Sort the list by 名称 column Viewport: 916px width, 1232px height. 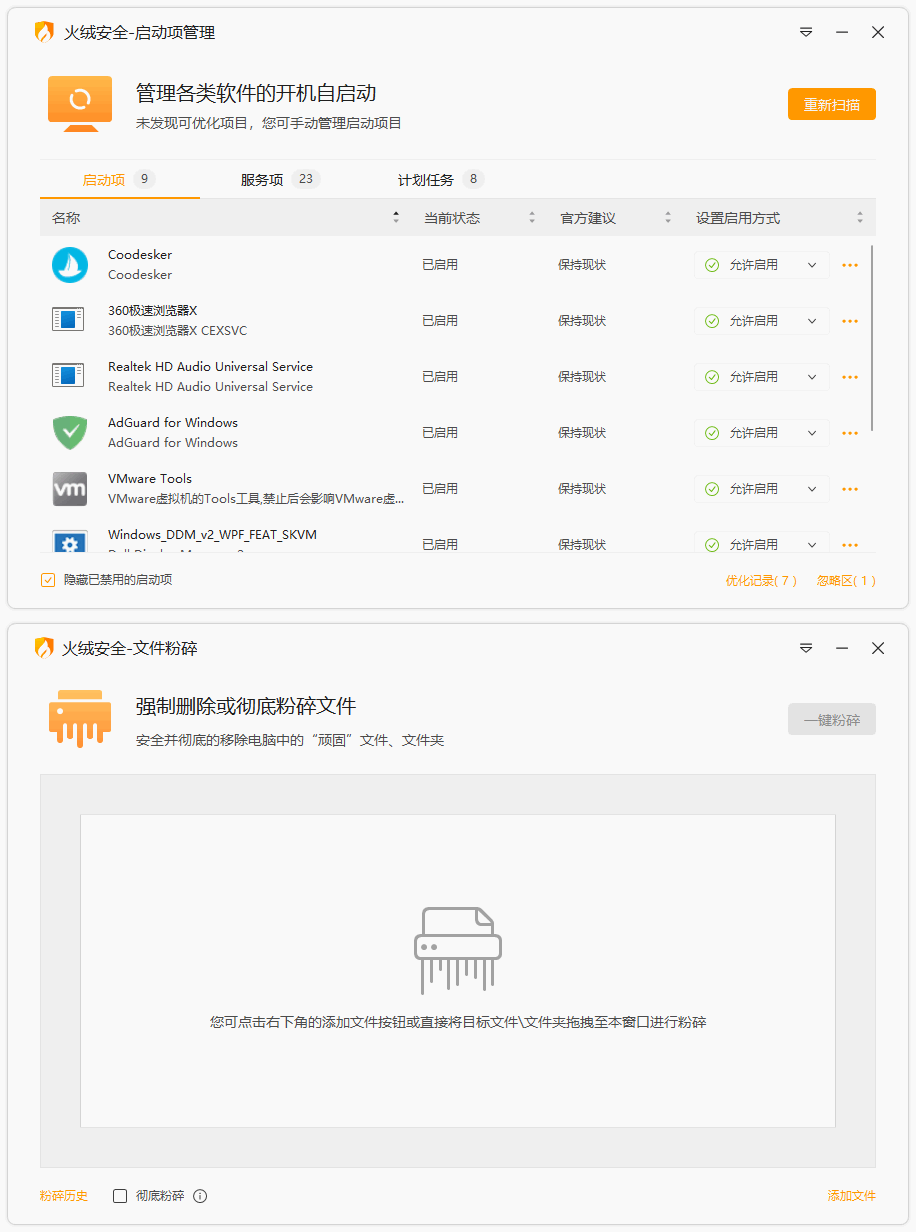[x=226, y=218]
